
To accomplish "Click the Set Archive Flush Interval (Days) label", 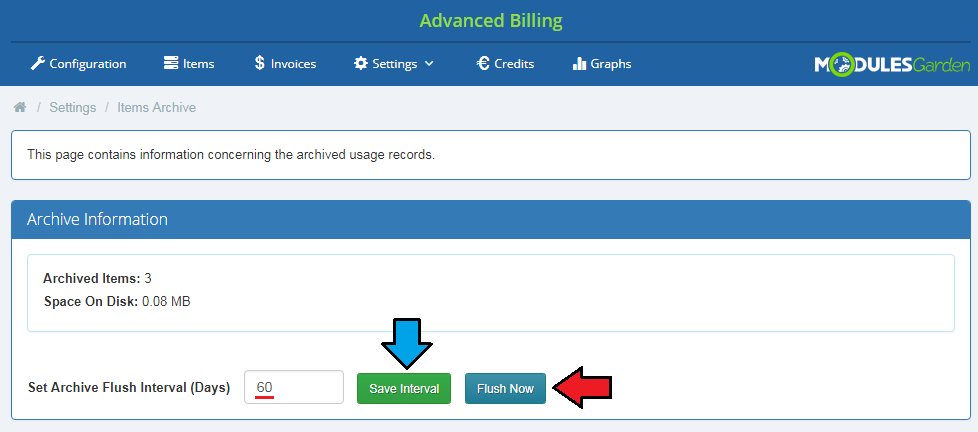I will click(x=129, y=388).
